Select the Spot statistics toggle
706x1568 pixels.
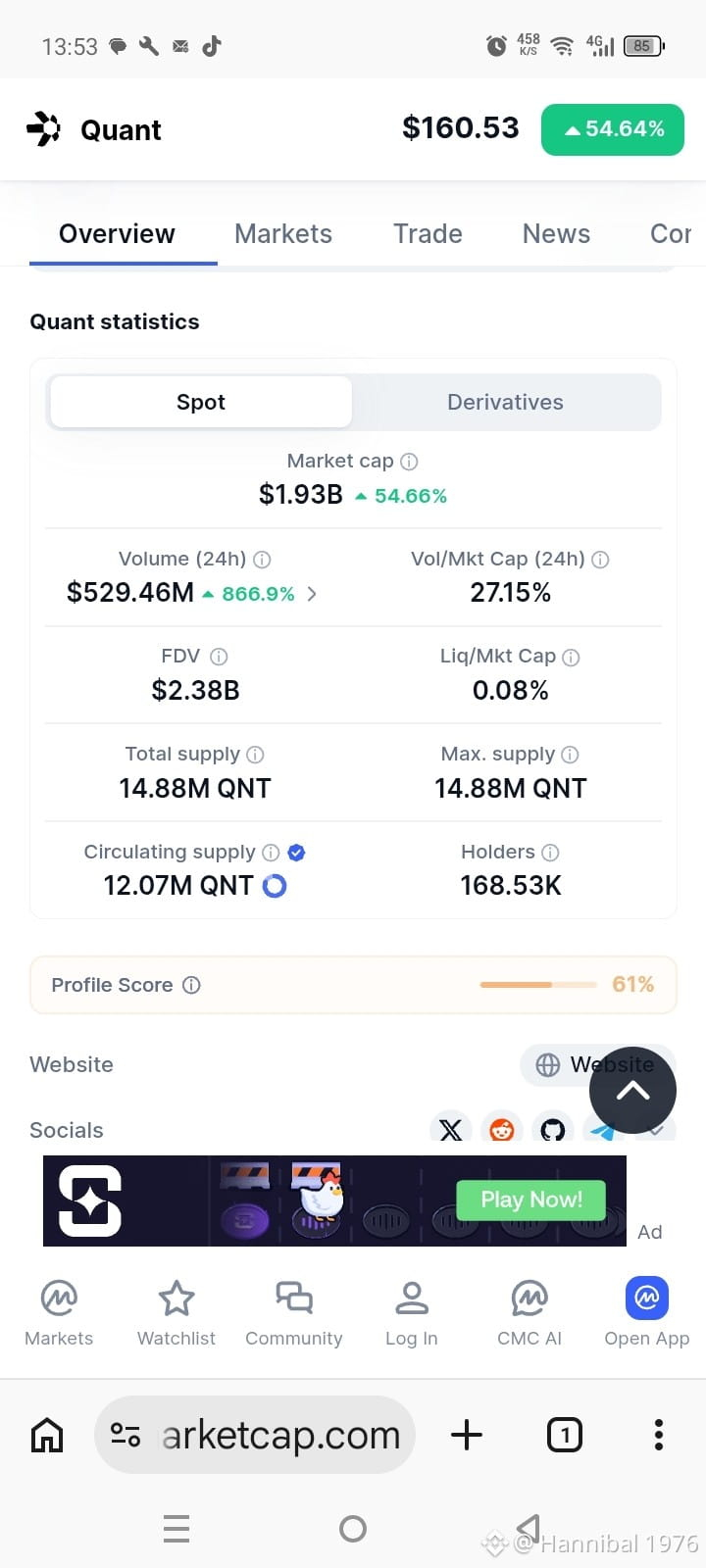pyautogui.click(x=201, y=402)
